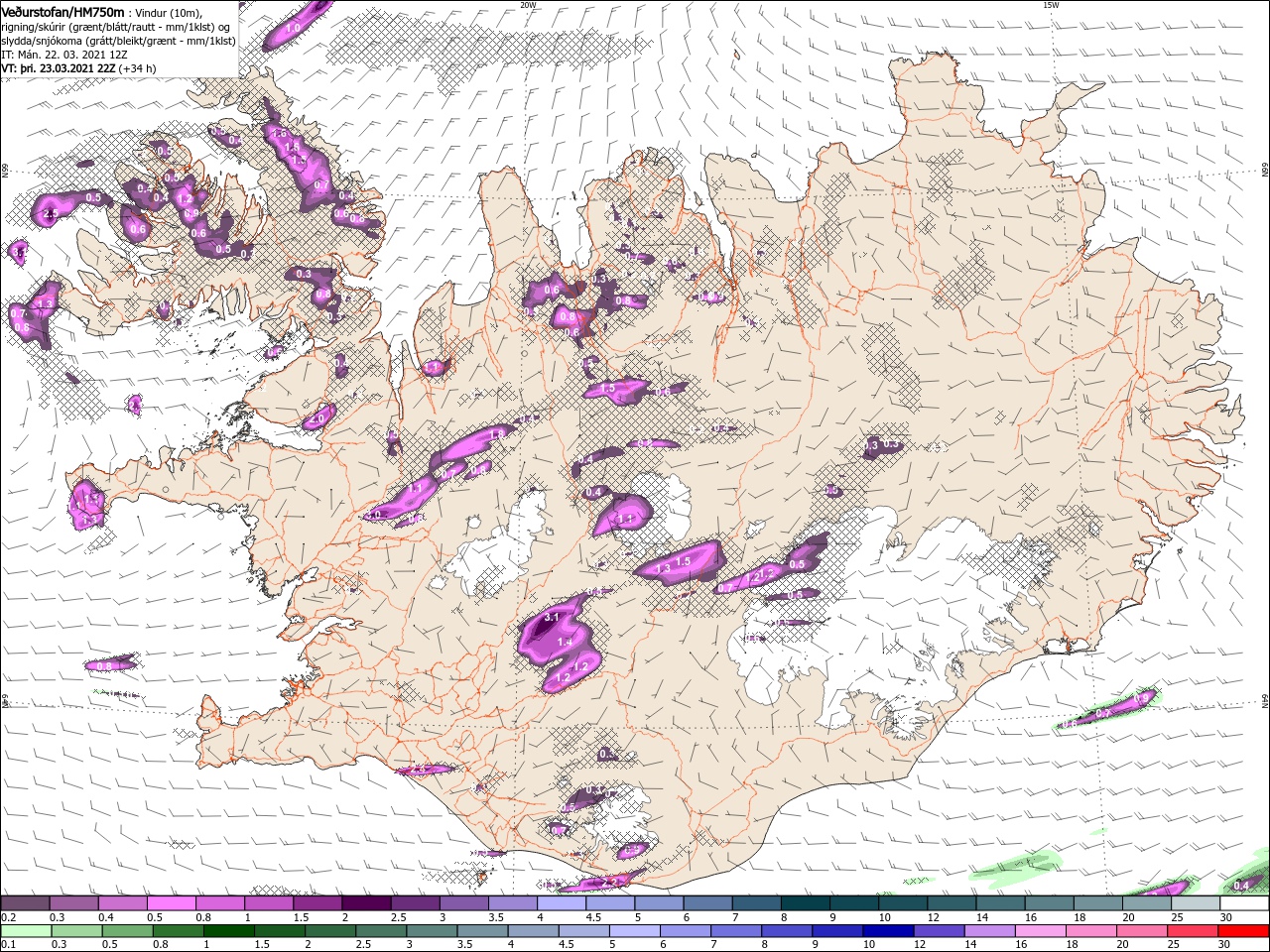1270x952 pixels.
Task: Click the '(+34 h)' forecast offset text
Action: [137, 68]
